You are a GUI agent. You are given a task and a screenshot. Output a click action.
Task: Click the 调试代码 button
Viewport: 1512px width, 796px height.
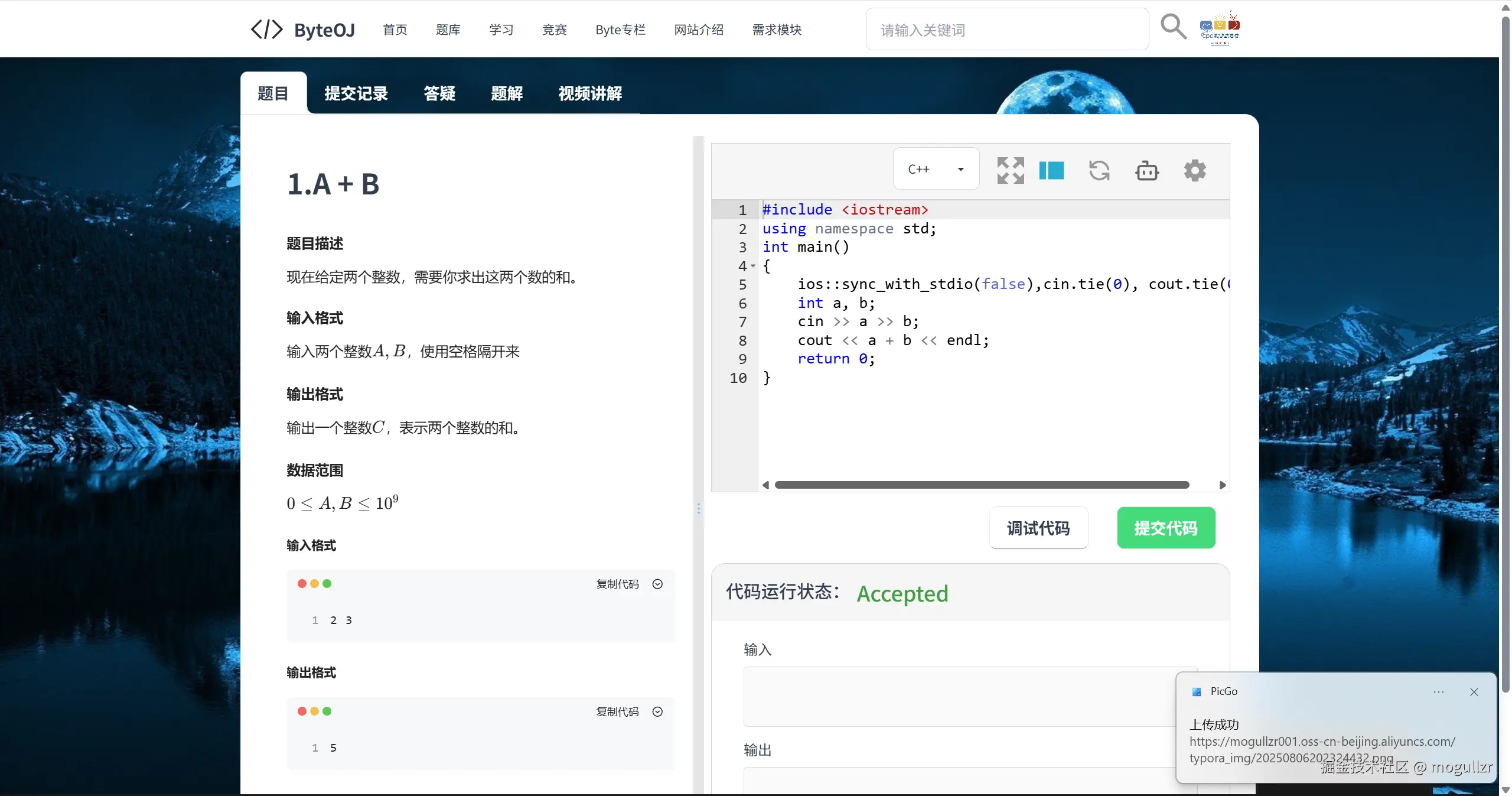[x=1038, y=528]
